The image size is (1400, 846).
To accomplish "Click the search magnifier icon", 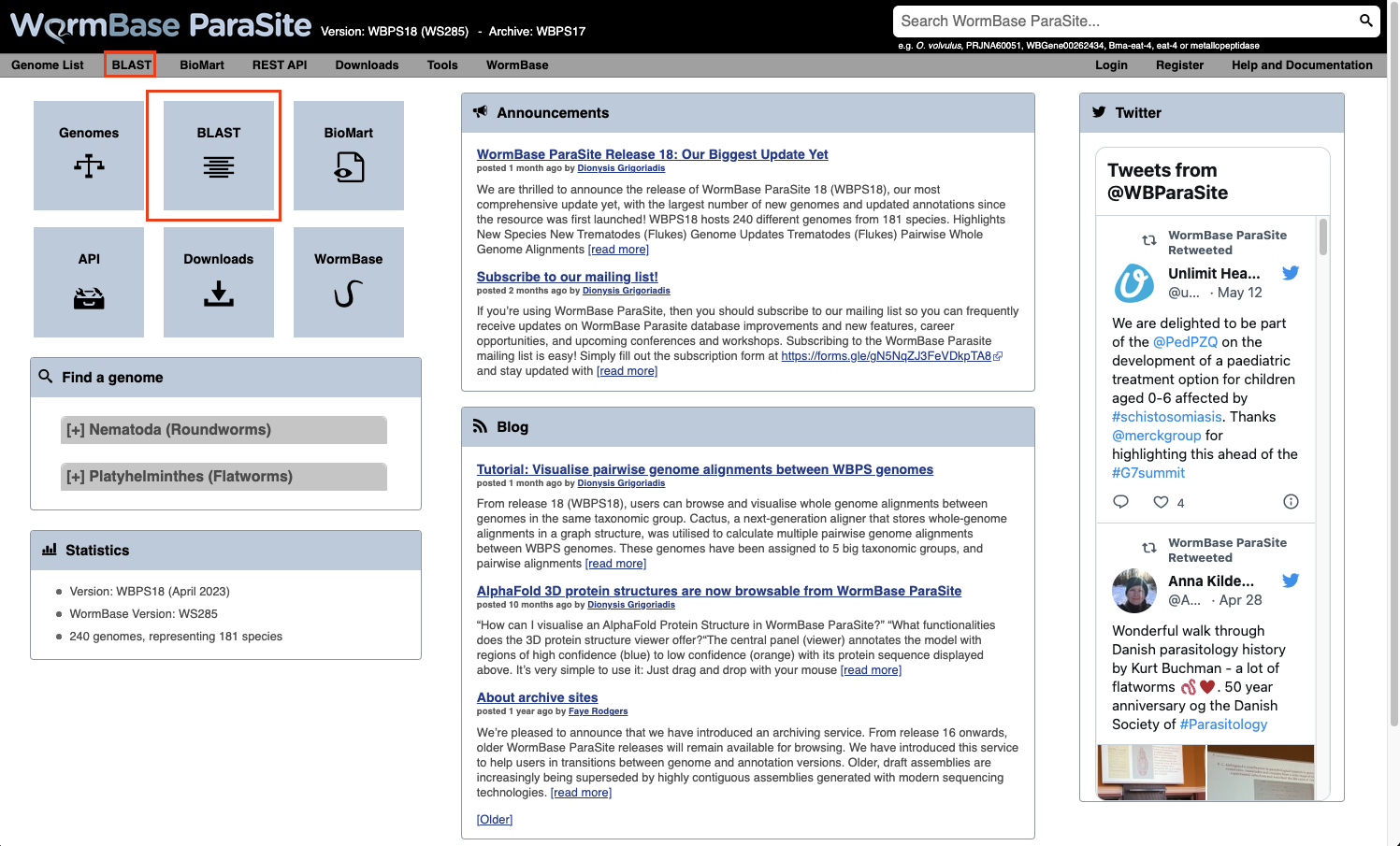I will click(x=1365, y=21).
